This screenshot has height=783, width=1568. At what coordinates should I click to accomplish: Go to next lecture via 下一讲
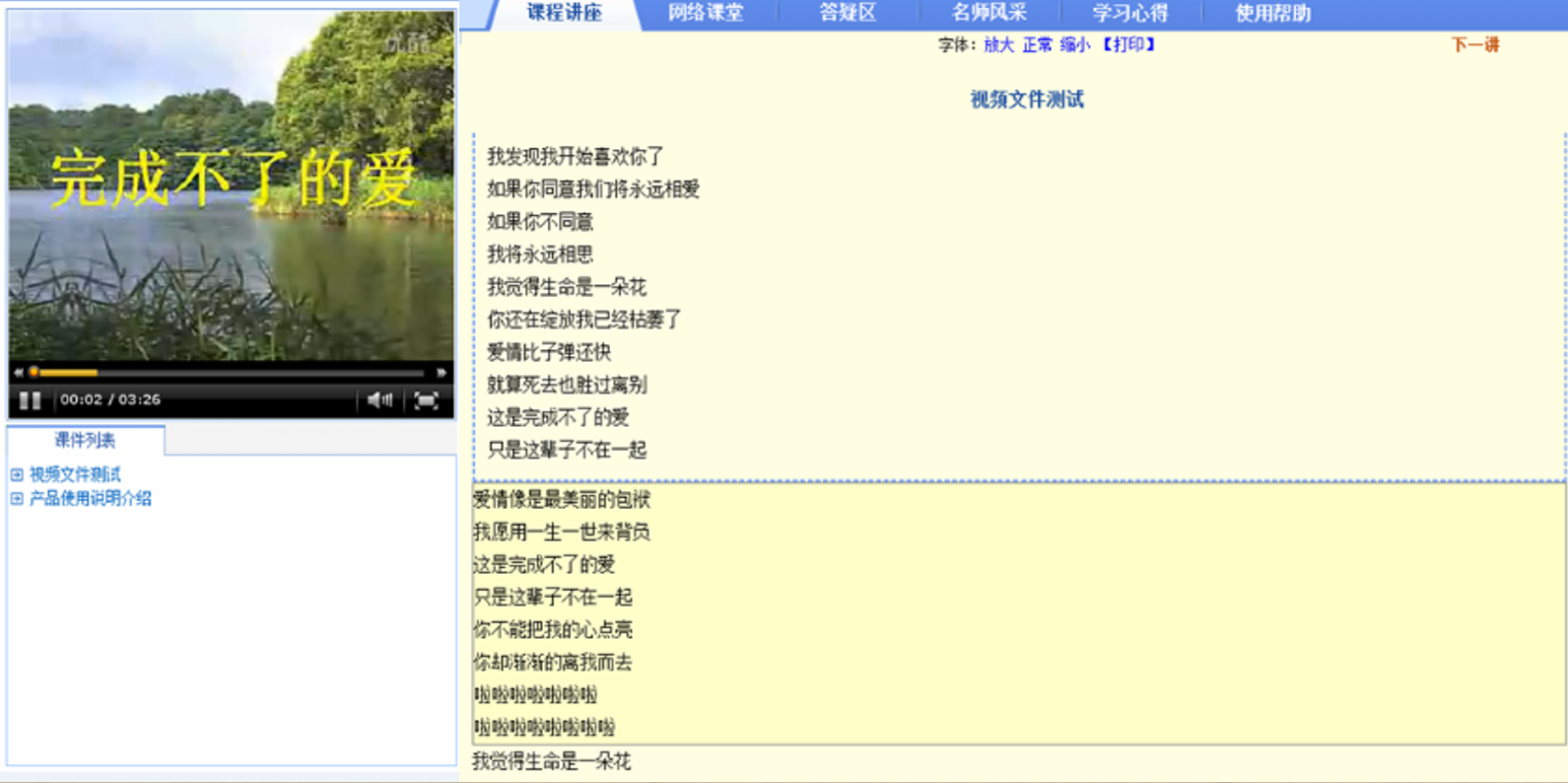click(1474, 45)
